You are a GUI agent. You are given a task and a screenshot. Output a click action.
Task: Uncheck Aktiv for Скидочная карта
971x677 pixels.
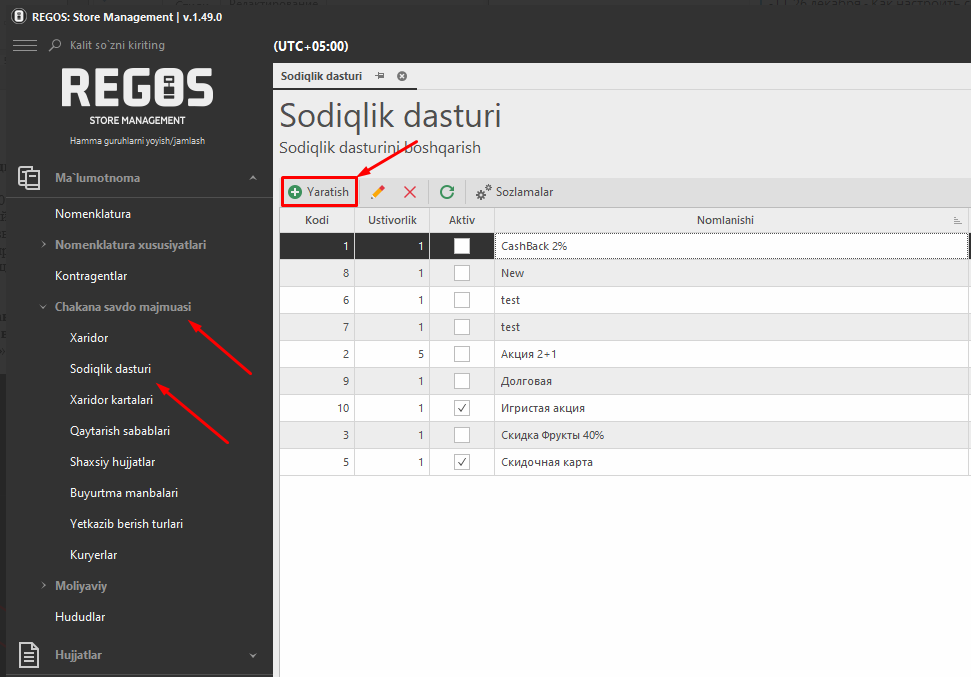pos(462,462)
